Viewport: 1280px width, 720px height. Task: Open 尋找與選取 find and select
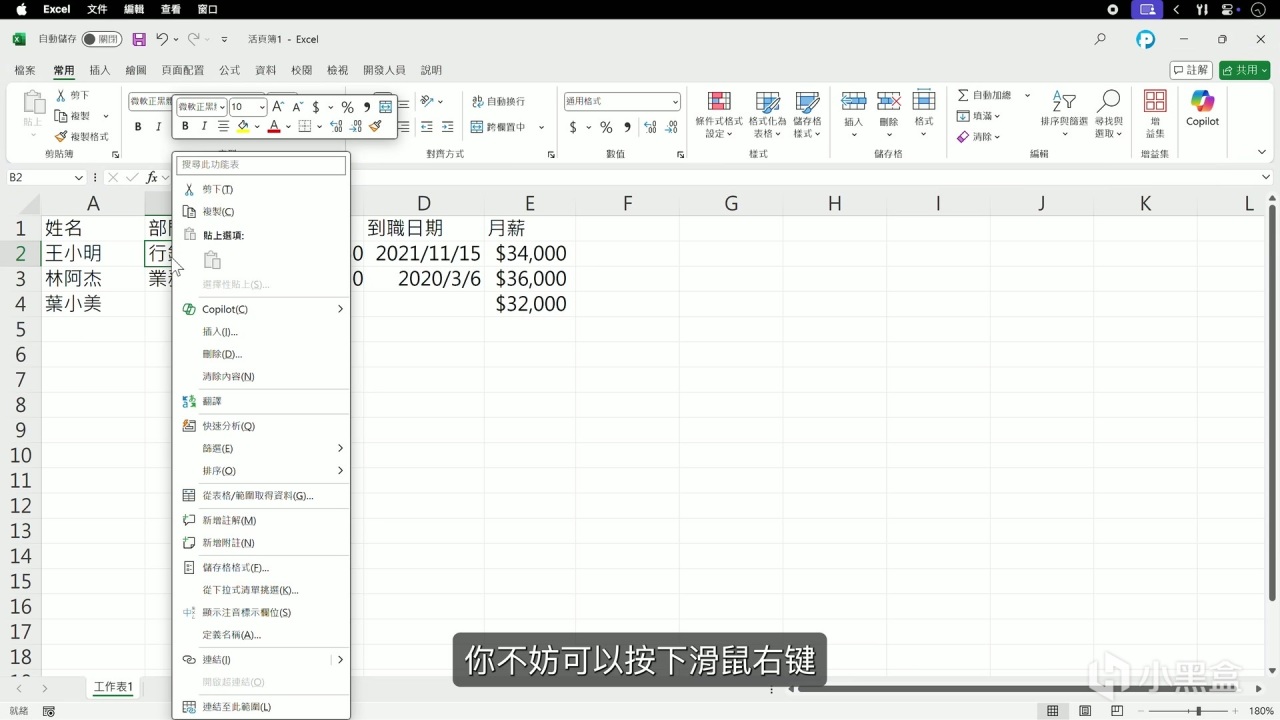(x=1108, y=113)
